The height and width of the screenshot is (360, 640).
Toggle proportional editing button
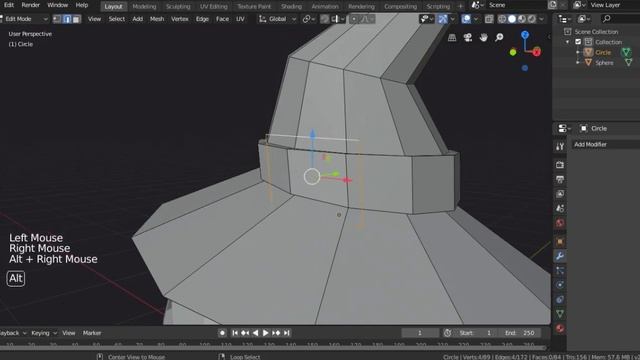(354, 19)
